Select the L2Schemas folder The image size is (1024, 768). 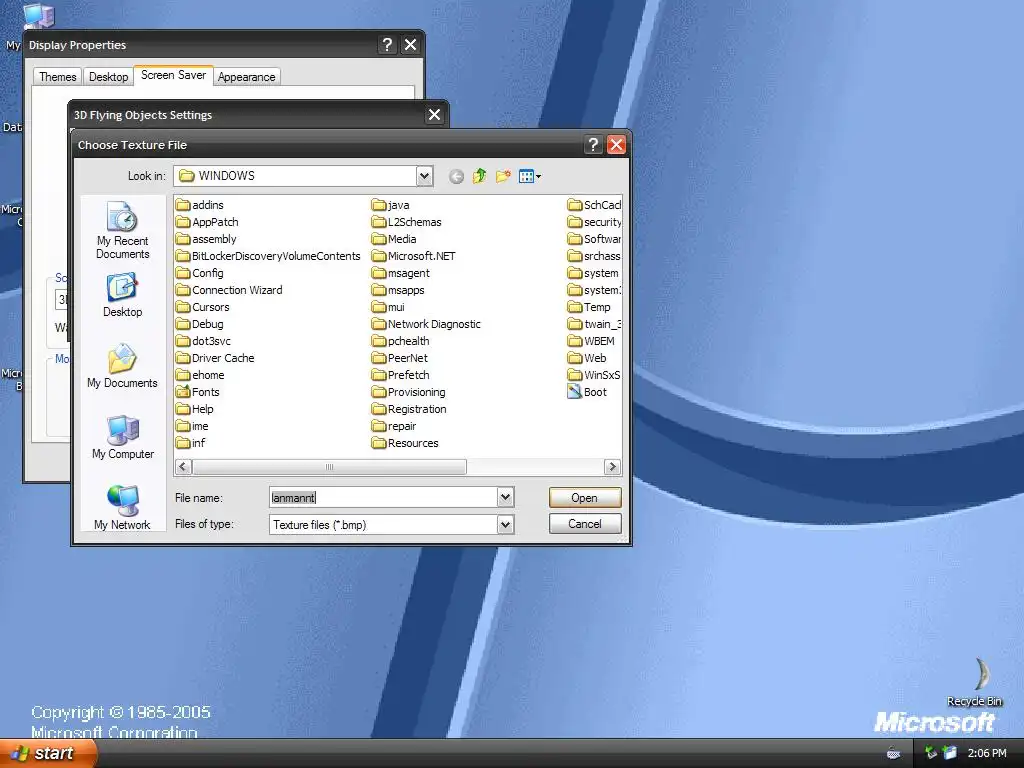[x=407, y=222]
